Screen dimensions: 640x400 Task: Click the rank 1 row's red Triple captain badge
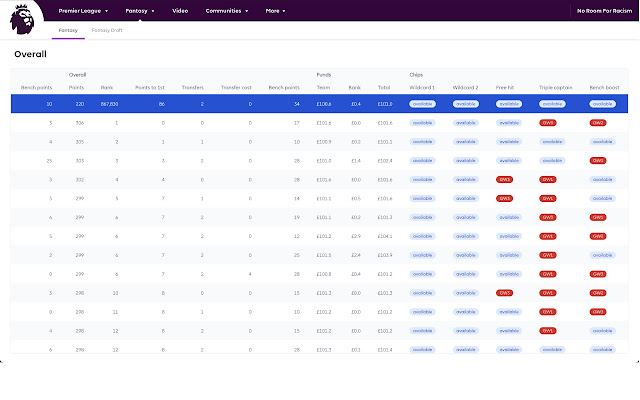pyautogui.click(x=548, y=122)
